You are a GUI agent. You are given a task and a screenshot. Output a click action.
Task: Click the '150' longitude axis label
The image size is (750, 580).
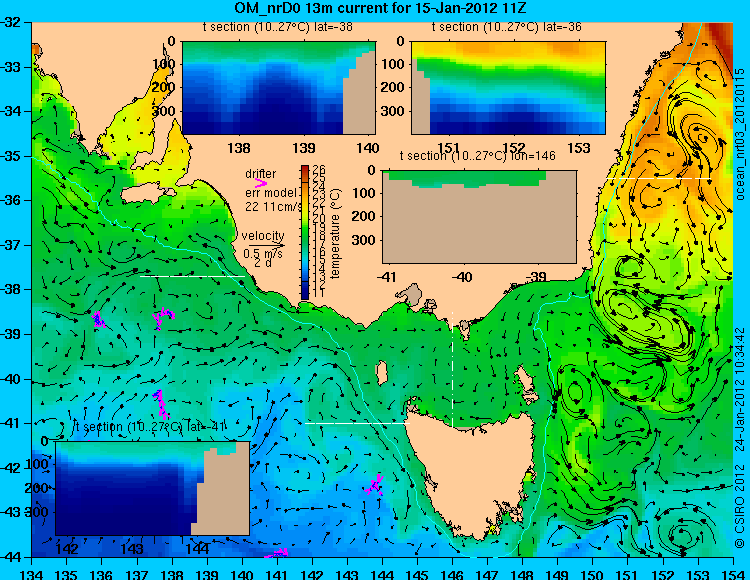tap(593, 574)
